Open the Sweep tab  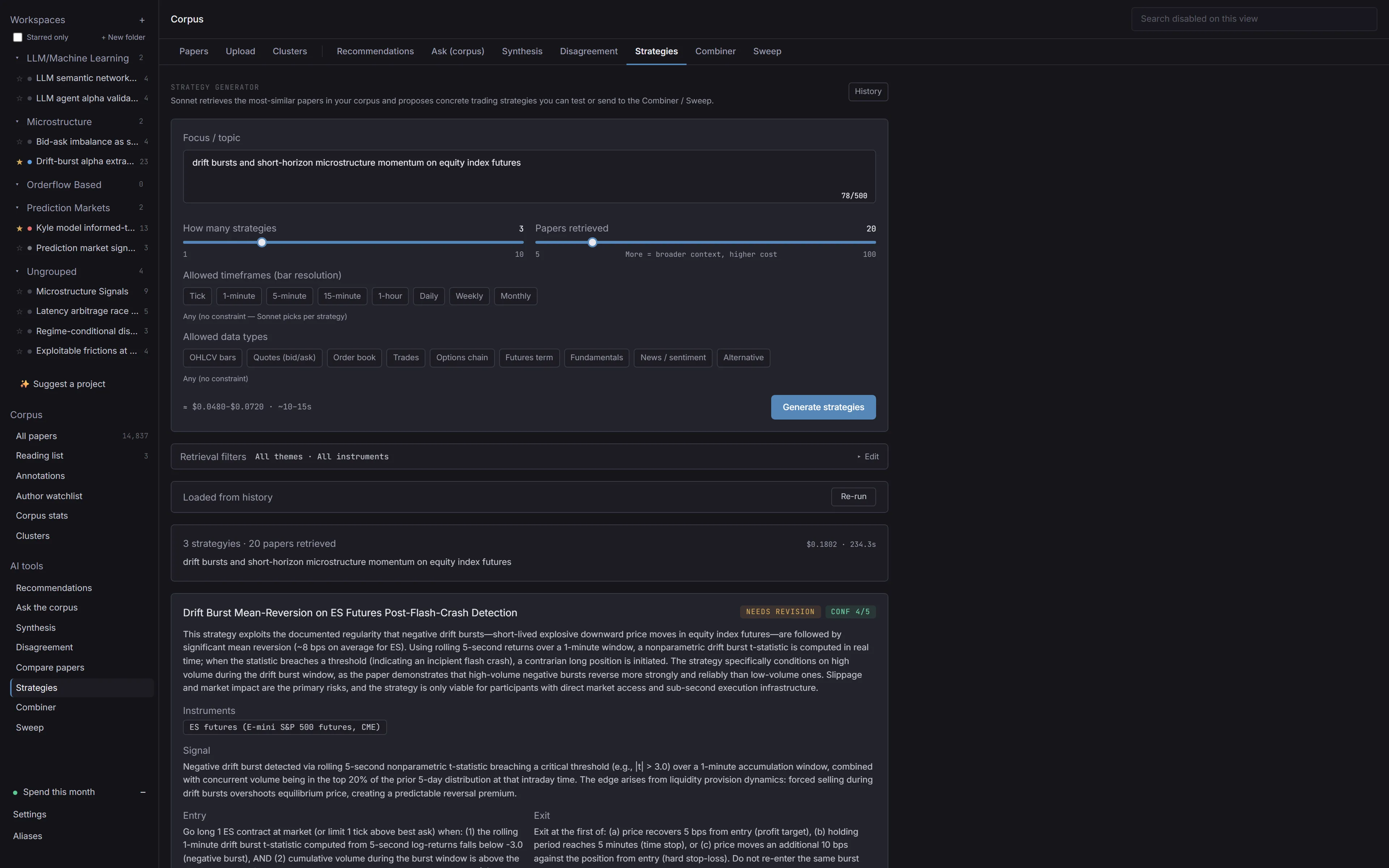[767, 52]
